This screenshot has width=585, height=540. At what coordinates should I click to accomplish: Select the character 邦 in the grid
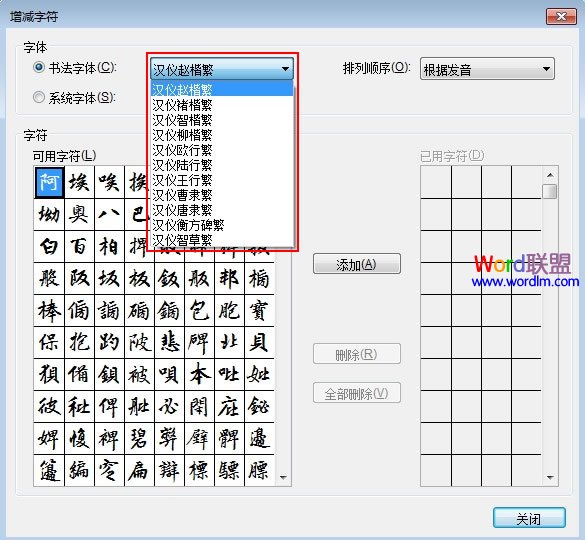229,279
